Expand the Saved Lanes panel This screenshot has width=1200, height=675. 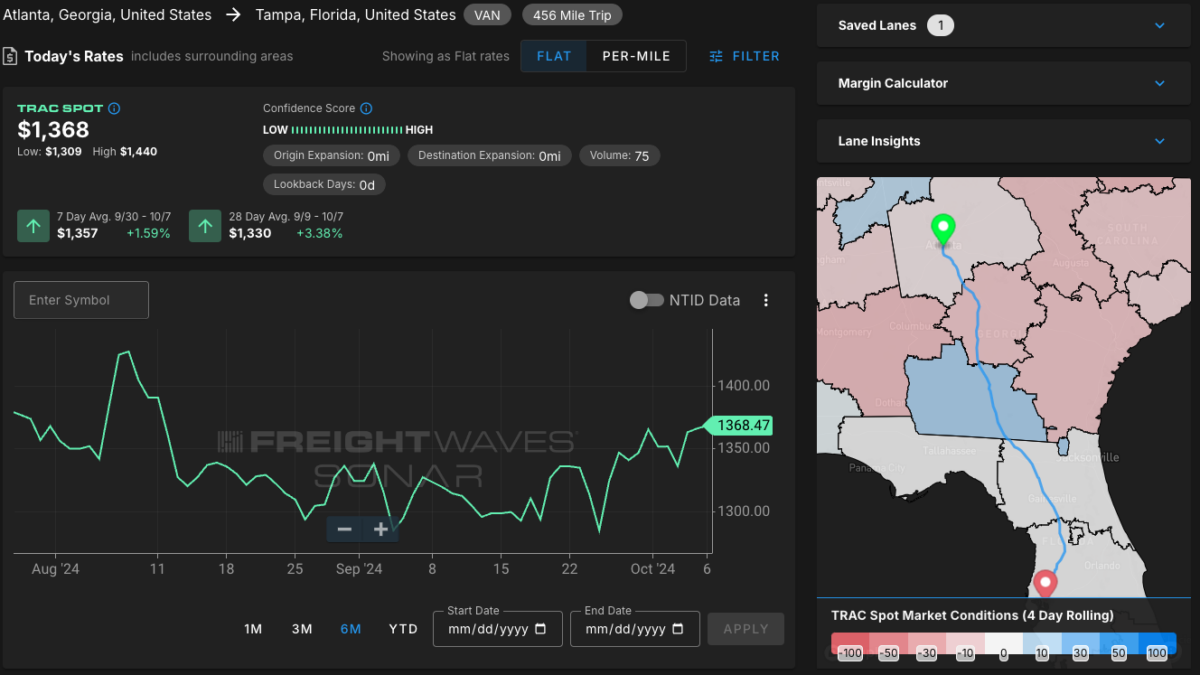click(x=1159, y=26)
